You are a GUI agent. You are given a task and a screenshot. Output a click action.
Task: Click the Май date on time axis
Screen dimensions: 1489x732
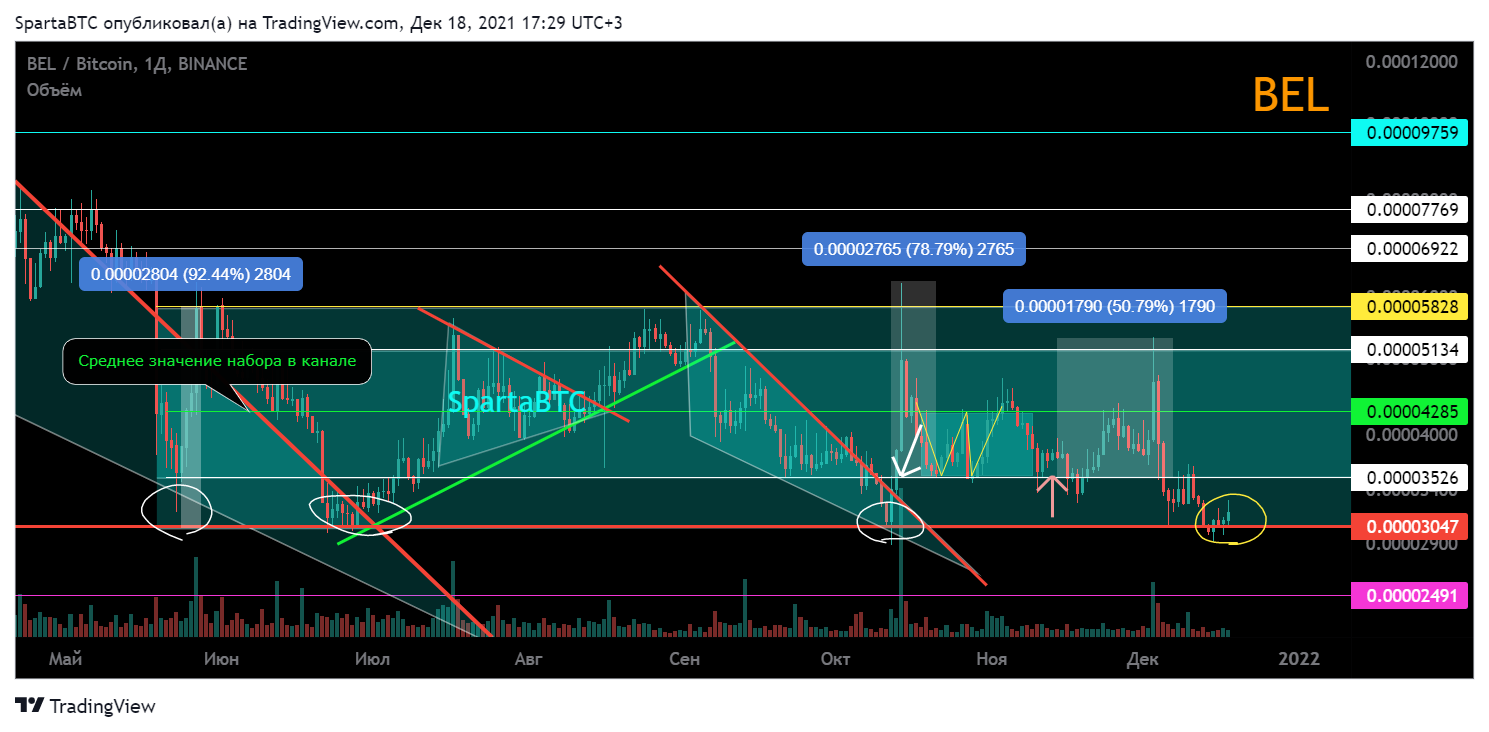(x=65, y=659)
